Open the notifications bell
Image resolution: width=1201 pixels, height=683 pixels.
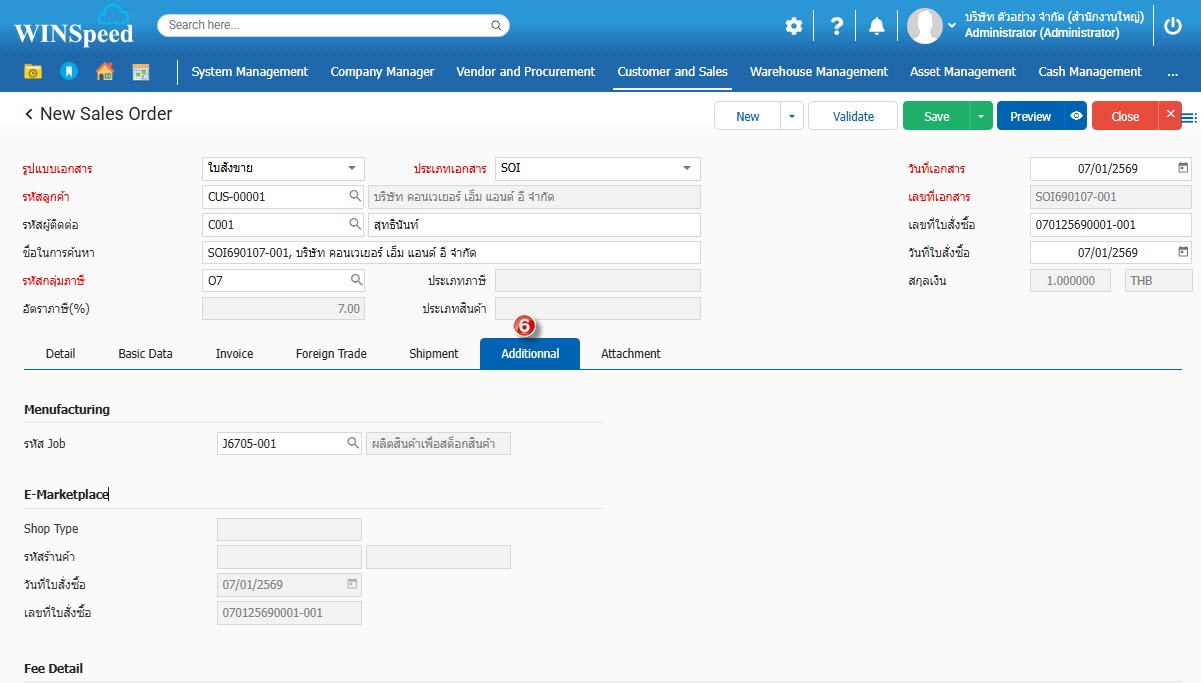coord(876,26)
